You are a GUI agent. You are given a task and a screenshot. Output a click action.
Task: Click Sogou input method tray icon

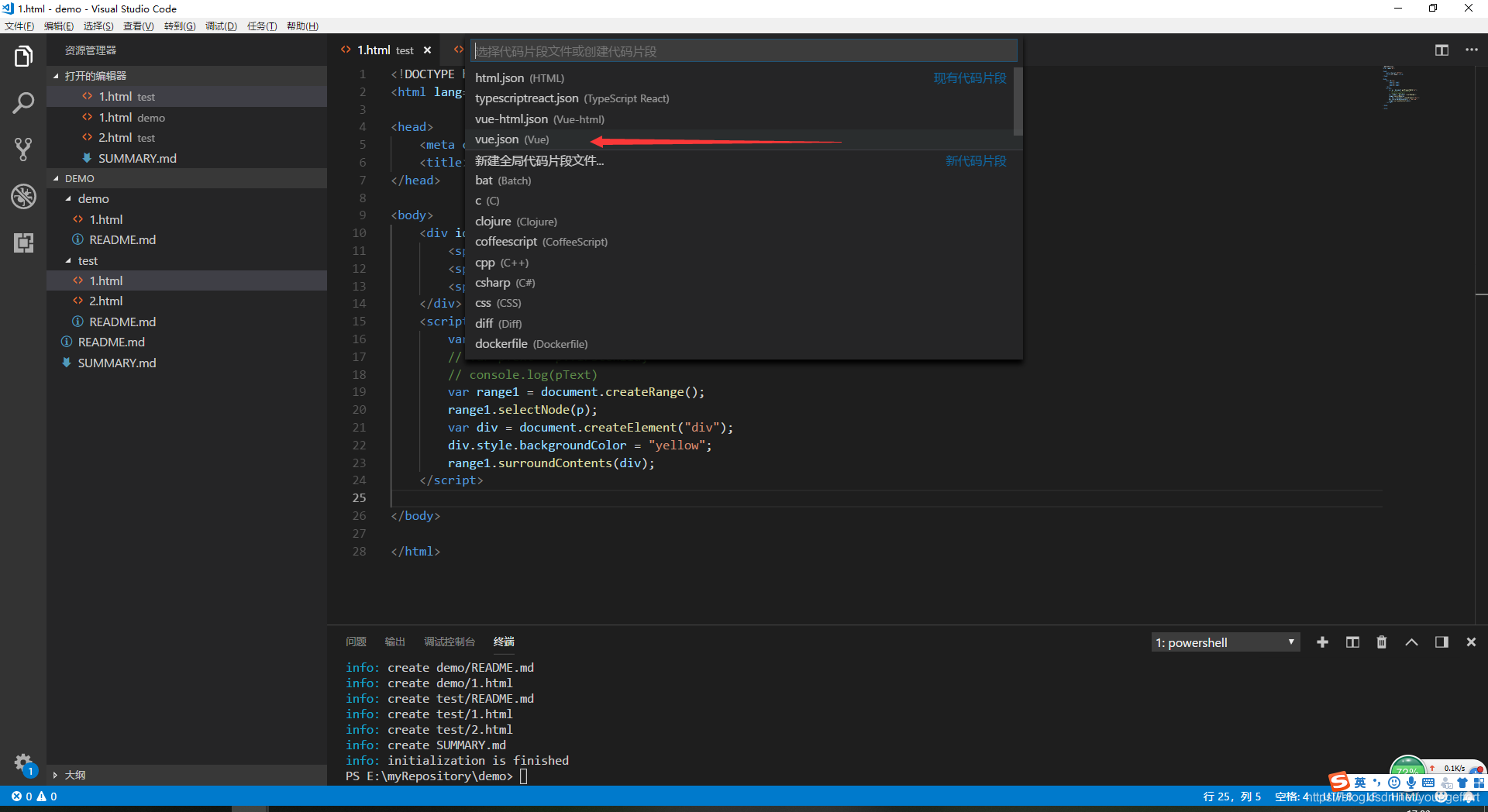pyautogui.click(x=1339, y=782)
